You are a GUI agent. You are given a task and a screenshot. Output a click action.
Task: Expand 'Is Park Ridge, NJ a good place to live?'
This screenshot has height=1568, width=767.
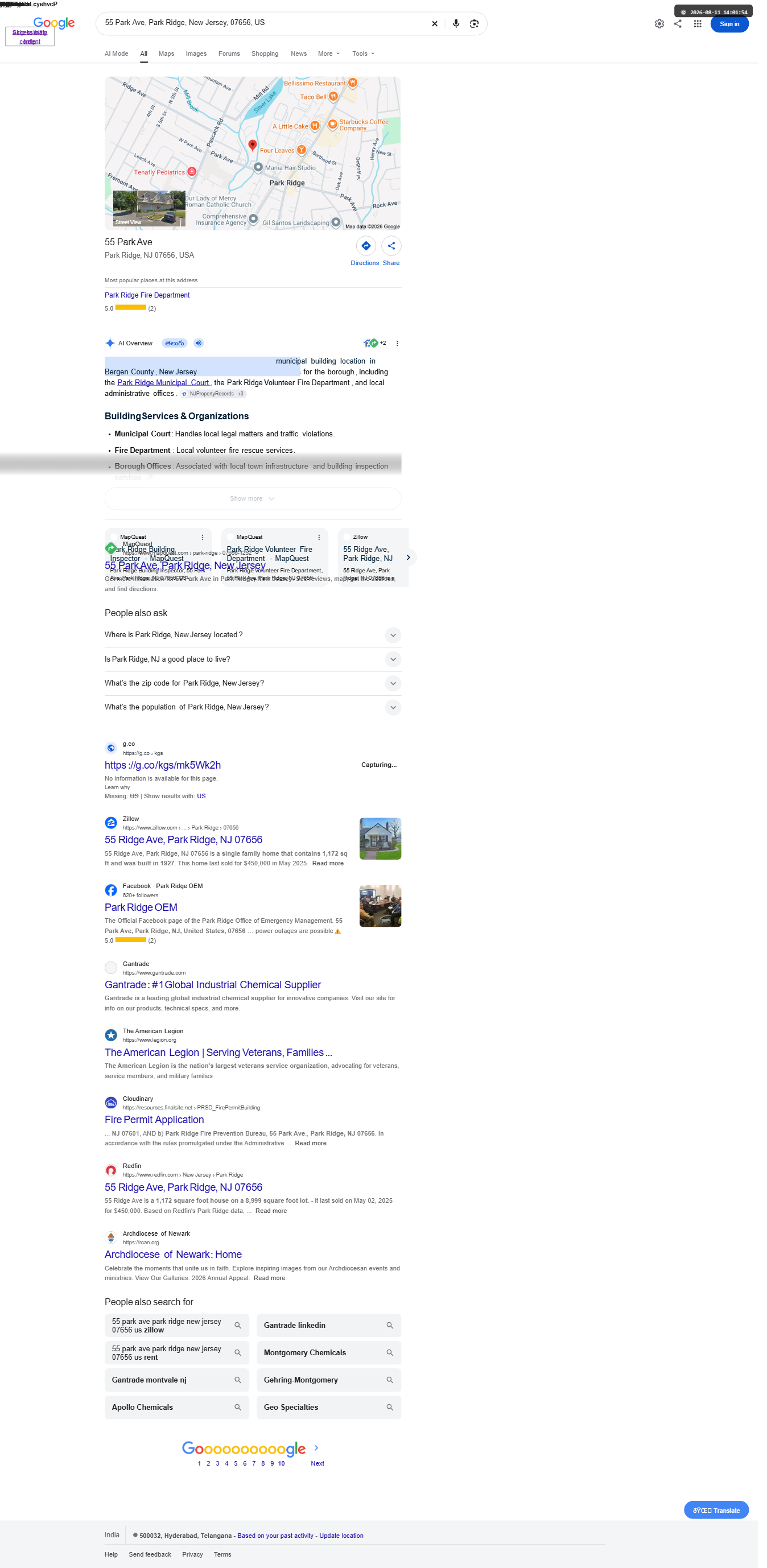(x=253, y=659)
